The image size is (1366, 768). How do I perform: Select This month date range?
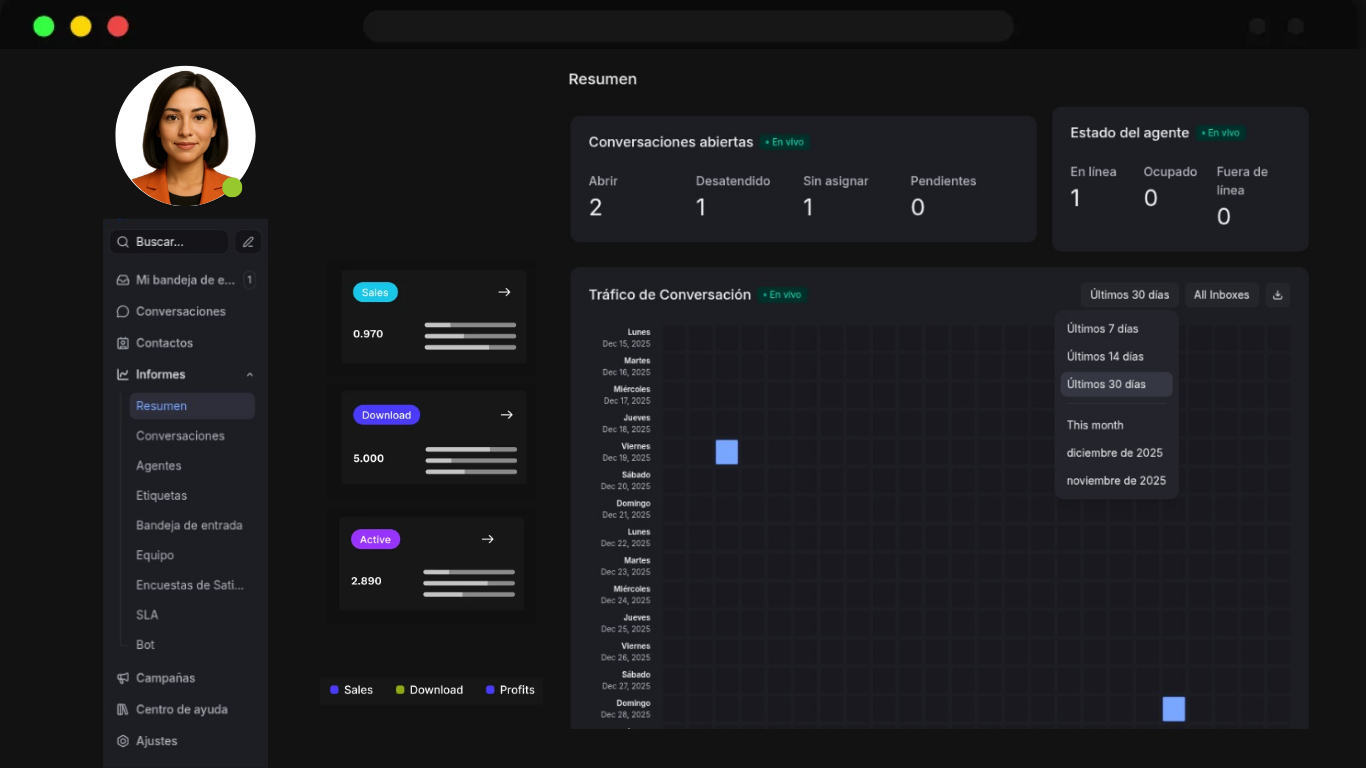tap(1094, 425)
